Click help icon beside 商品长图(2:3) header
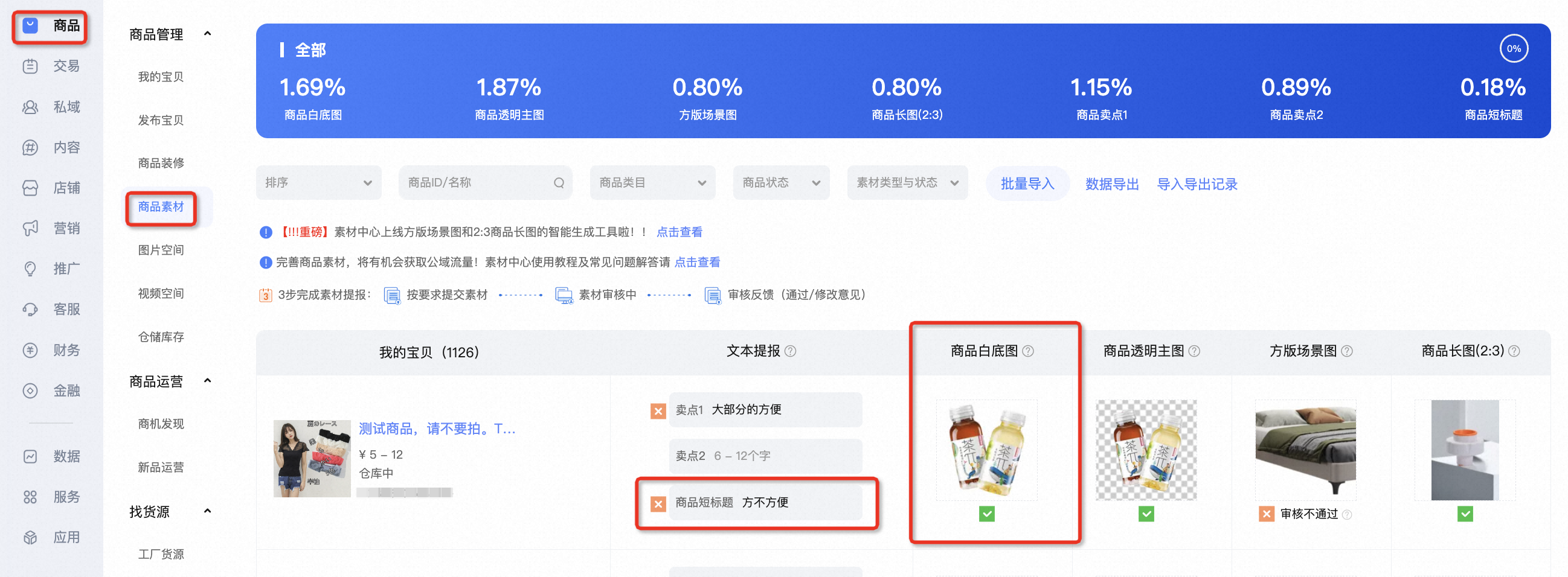This screenshot has height=577, width=1568. coord(1514,351)
